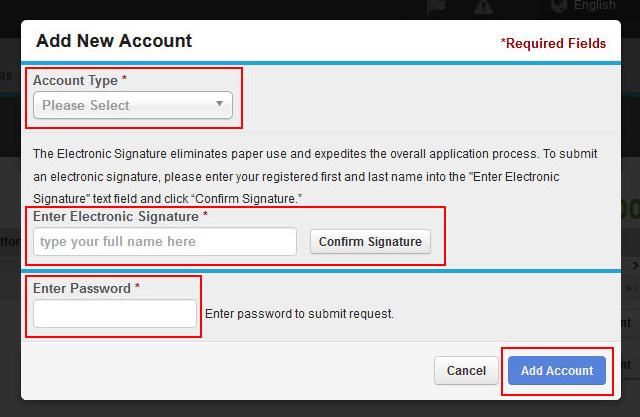This screenshot has width=640, height=417.
Task: Click the Enter Electronic Signature label
Action: pyautogui.click(x=116, y=216)
